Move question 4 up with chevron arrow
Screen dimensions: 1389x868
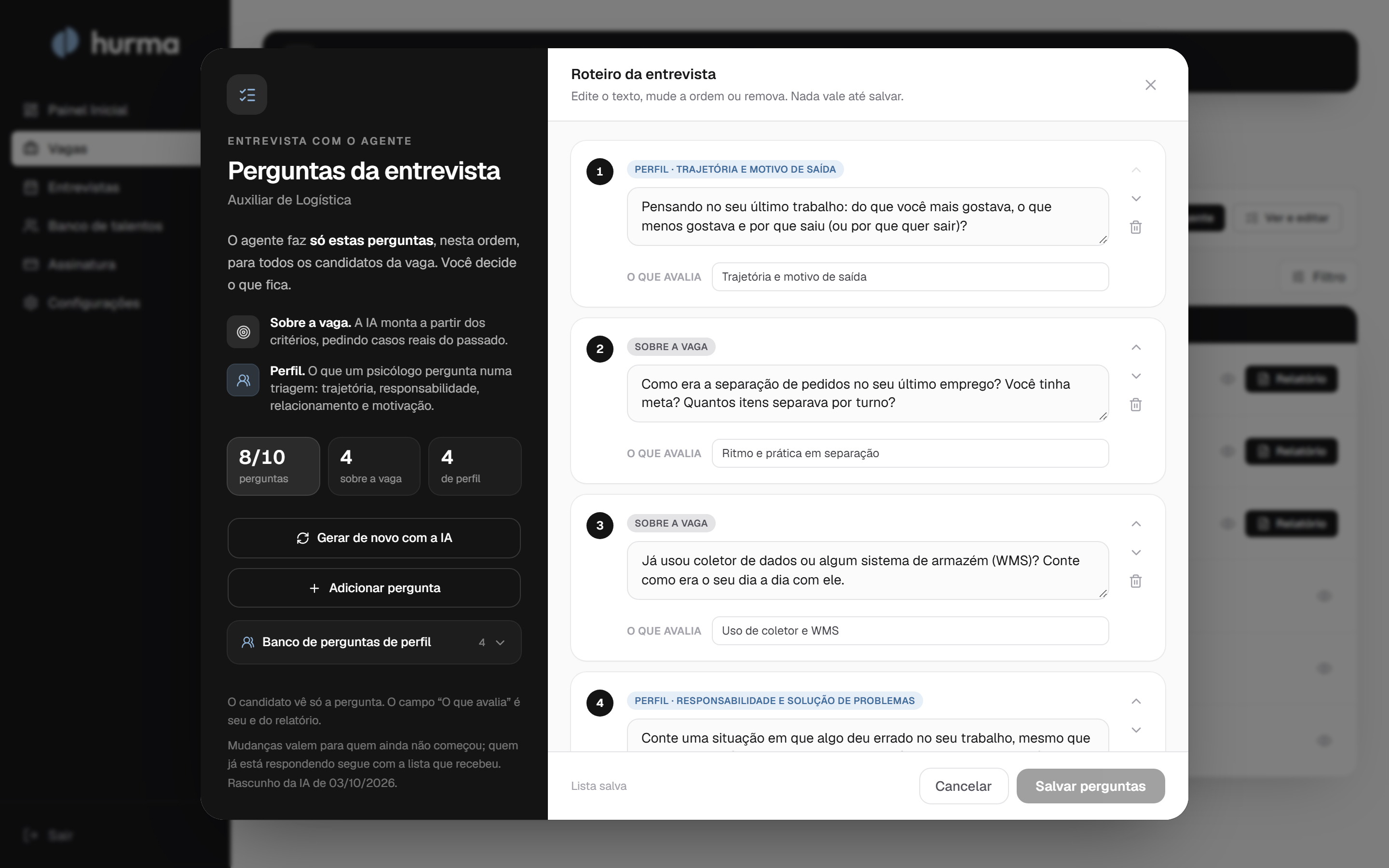pos(1135,701)
